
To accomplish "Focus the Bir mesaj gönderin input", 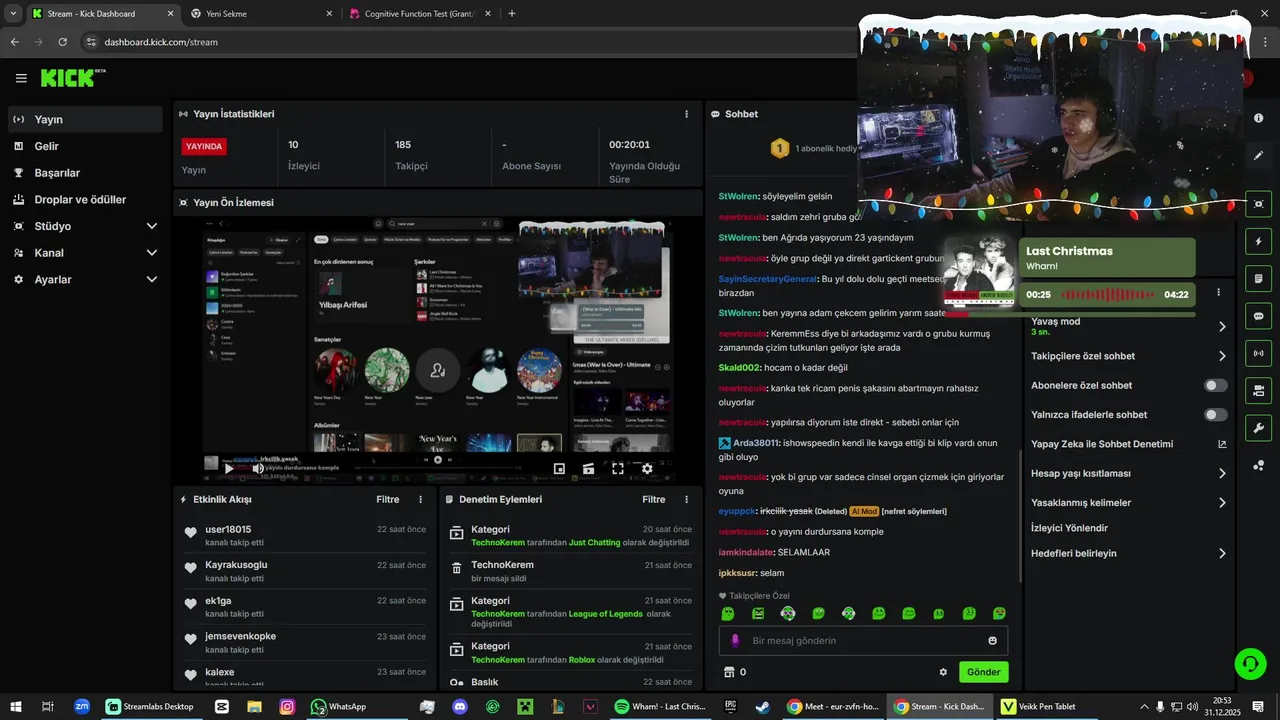I will 863,640.
